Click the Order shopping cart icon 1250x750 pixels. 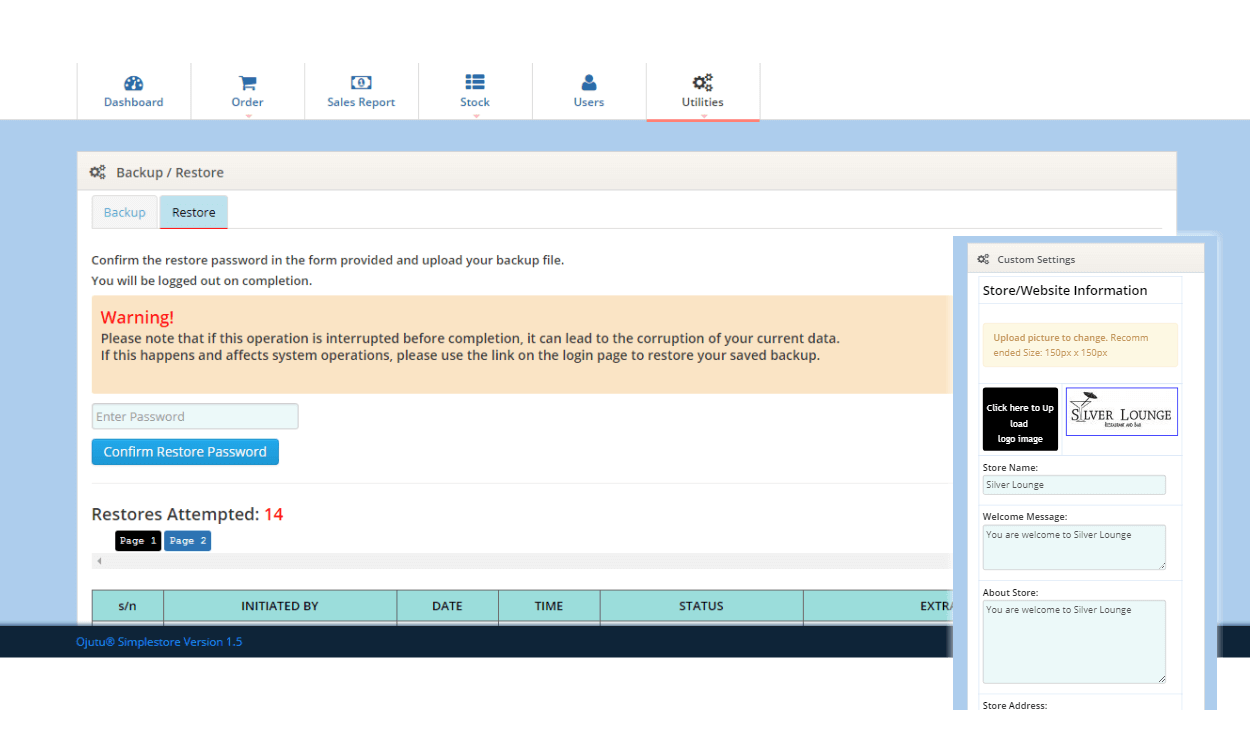click(x=247, y=83)
